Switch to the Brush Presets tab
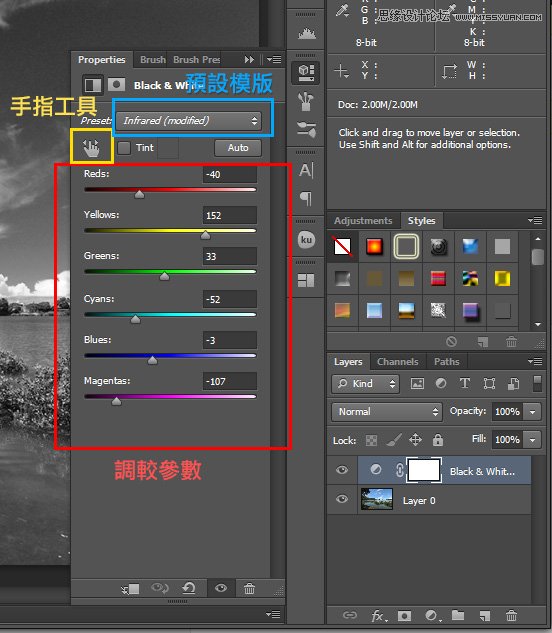The height and width of the screenshot is (633, 552). coord(196,60)
